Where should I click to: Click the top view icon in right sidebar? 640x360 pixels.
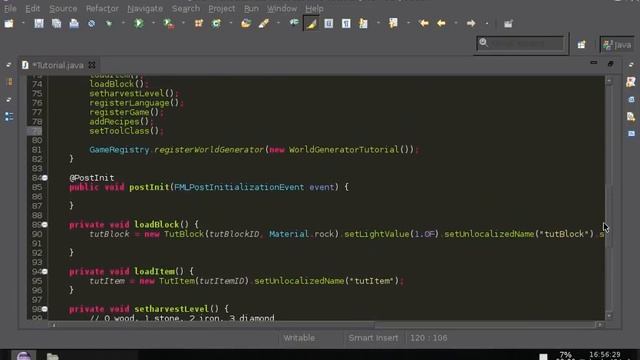pyautogui.click(x=631, y=82)
